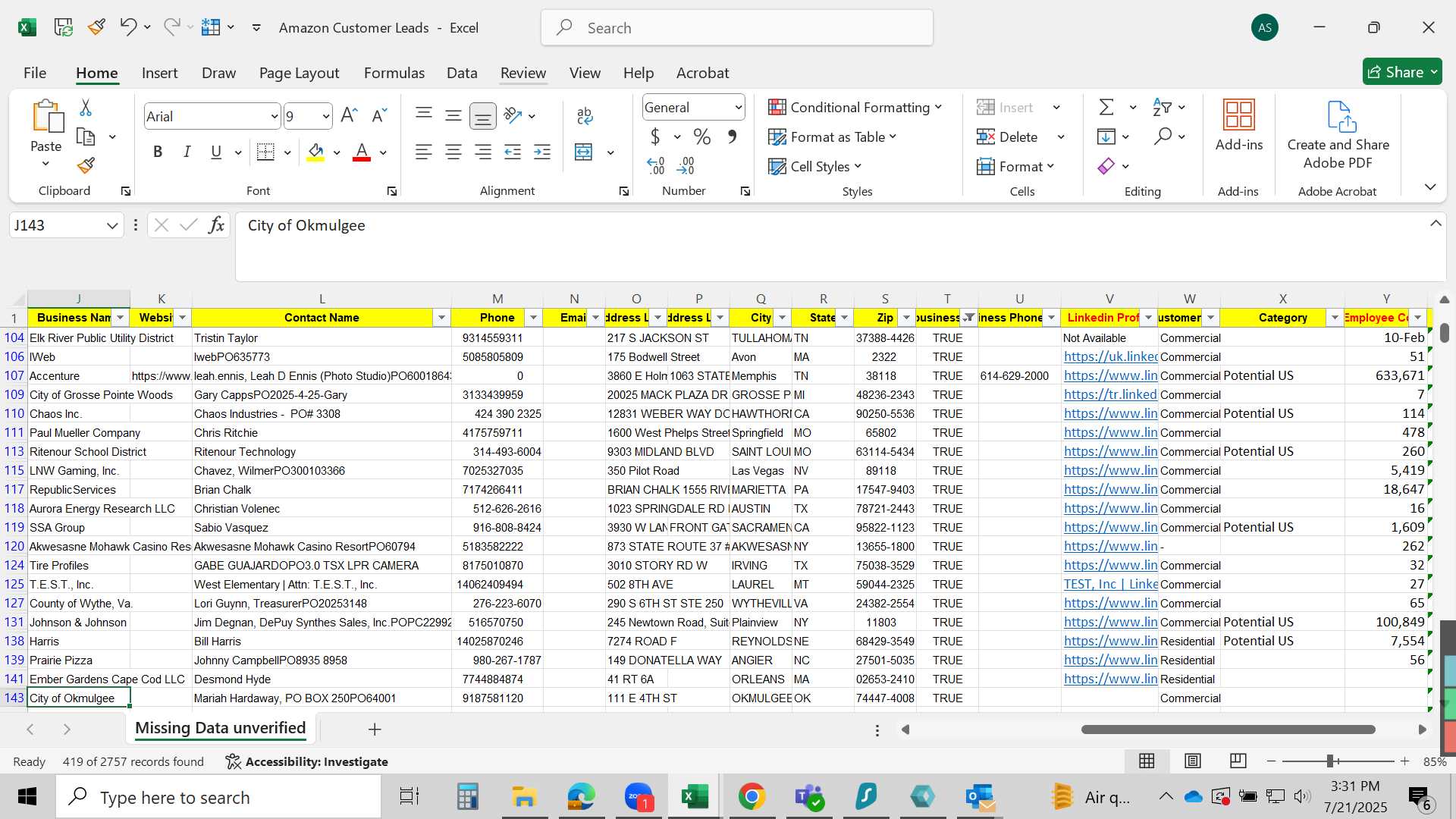Click AutoSum sigma icon
Viewport: 1456px width, 819px height.
pos(1106,108)
